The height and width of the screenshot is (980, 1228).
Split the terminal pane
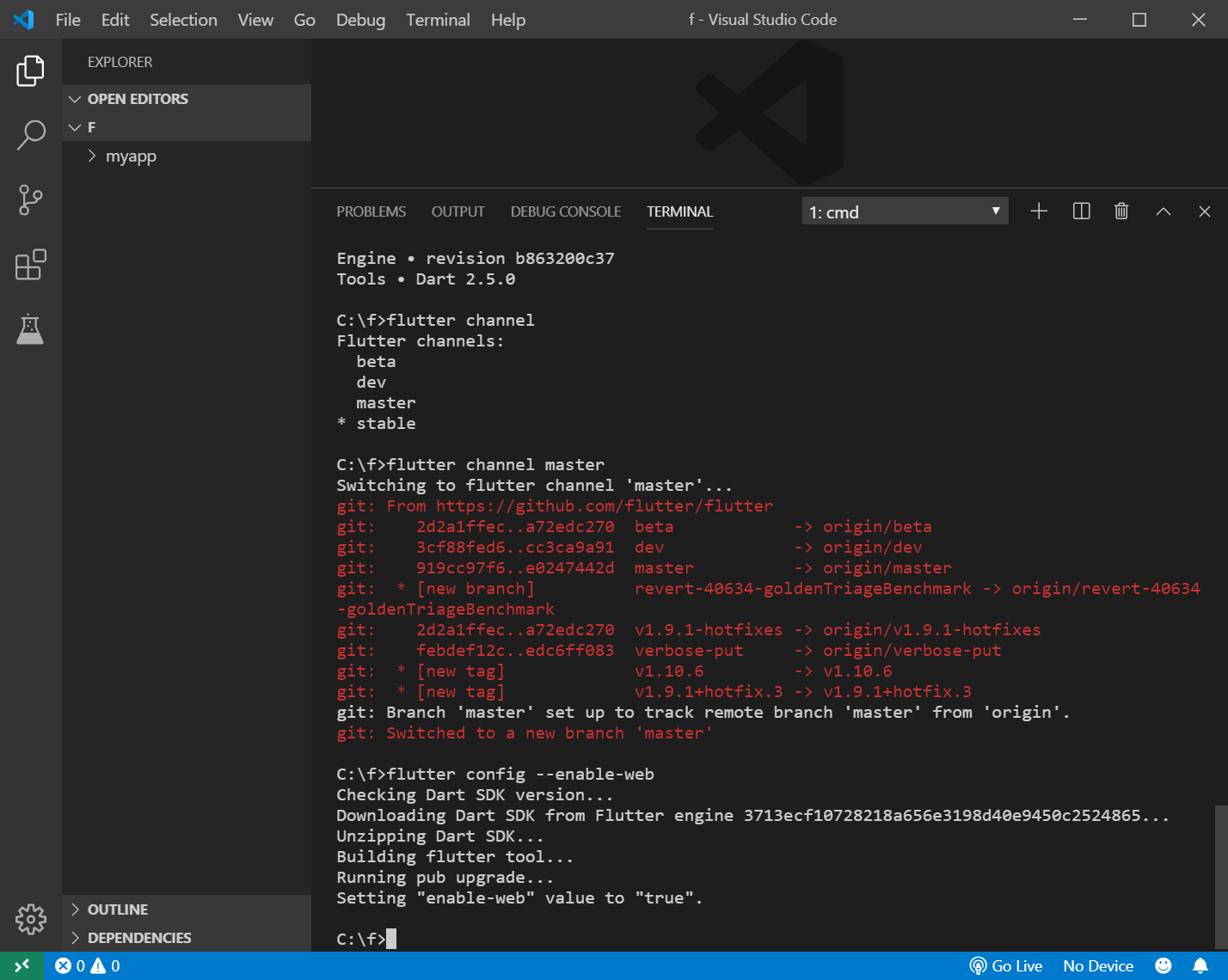pos(1081,211)
